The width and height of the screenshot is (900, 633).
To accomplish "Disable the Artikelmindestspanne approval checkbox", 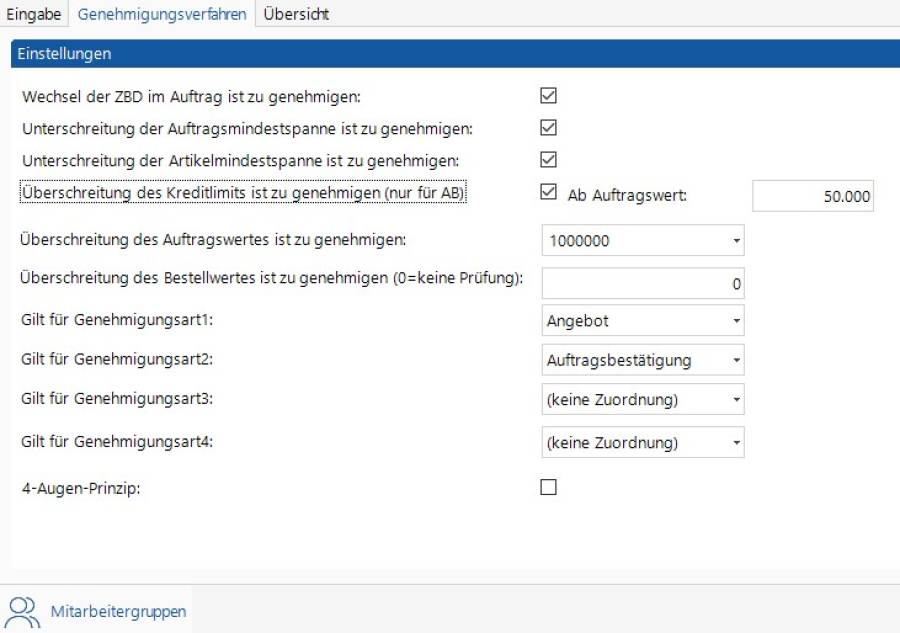I will pos(548,159).
